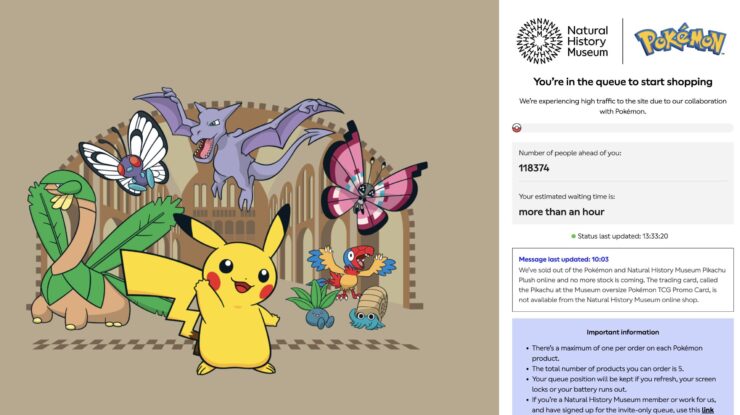Screen dimensions: 740x415
Task: Click the Butterfree character with white wings
Action: pos(125,153)
